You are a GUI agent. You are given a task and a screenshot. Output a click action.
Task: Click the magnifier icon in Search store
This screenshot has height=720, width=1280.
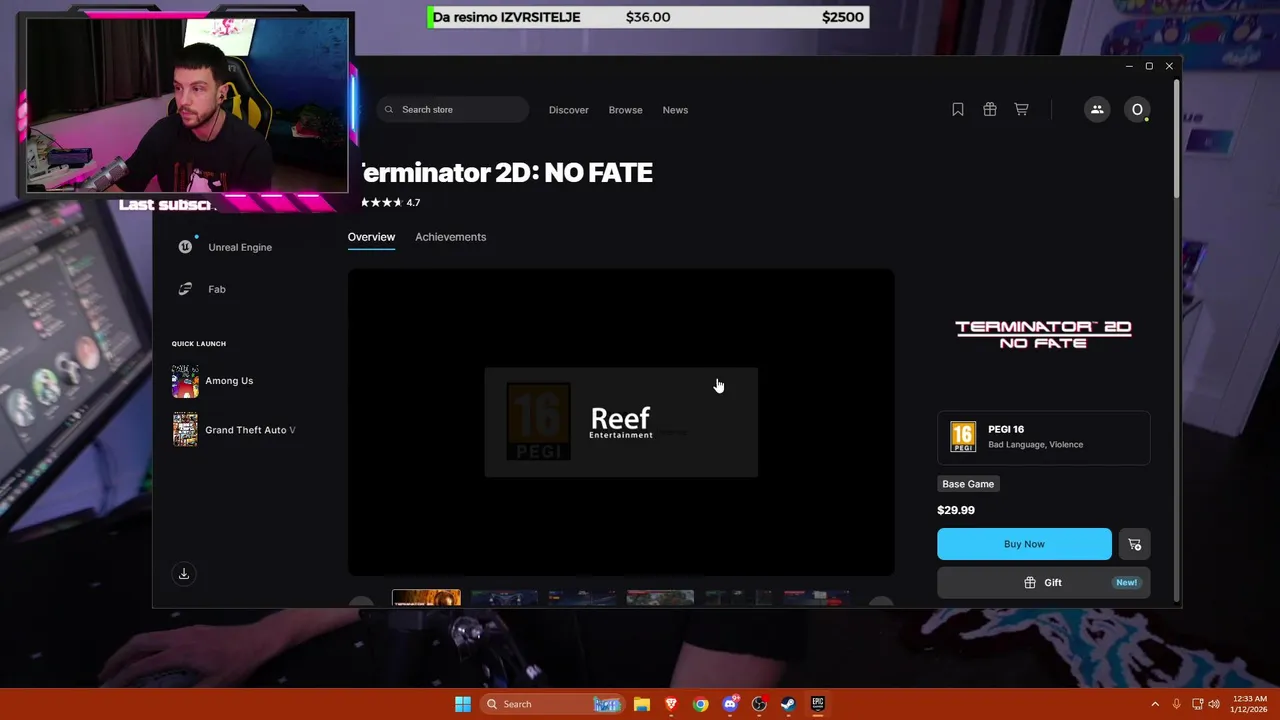(389, 110)
